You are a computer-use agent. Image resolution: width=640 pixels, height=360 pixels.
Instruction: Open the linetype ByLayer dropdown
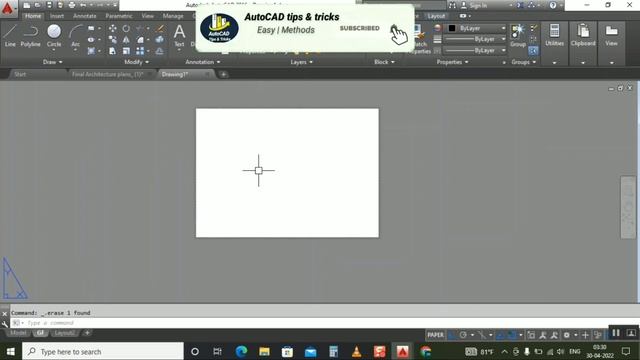[476, 50]
